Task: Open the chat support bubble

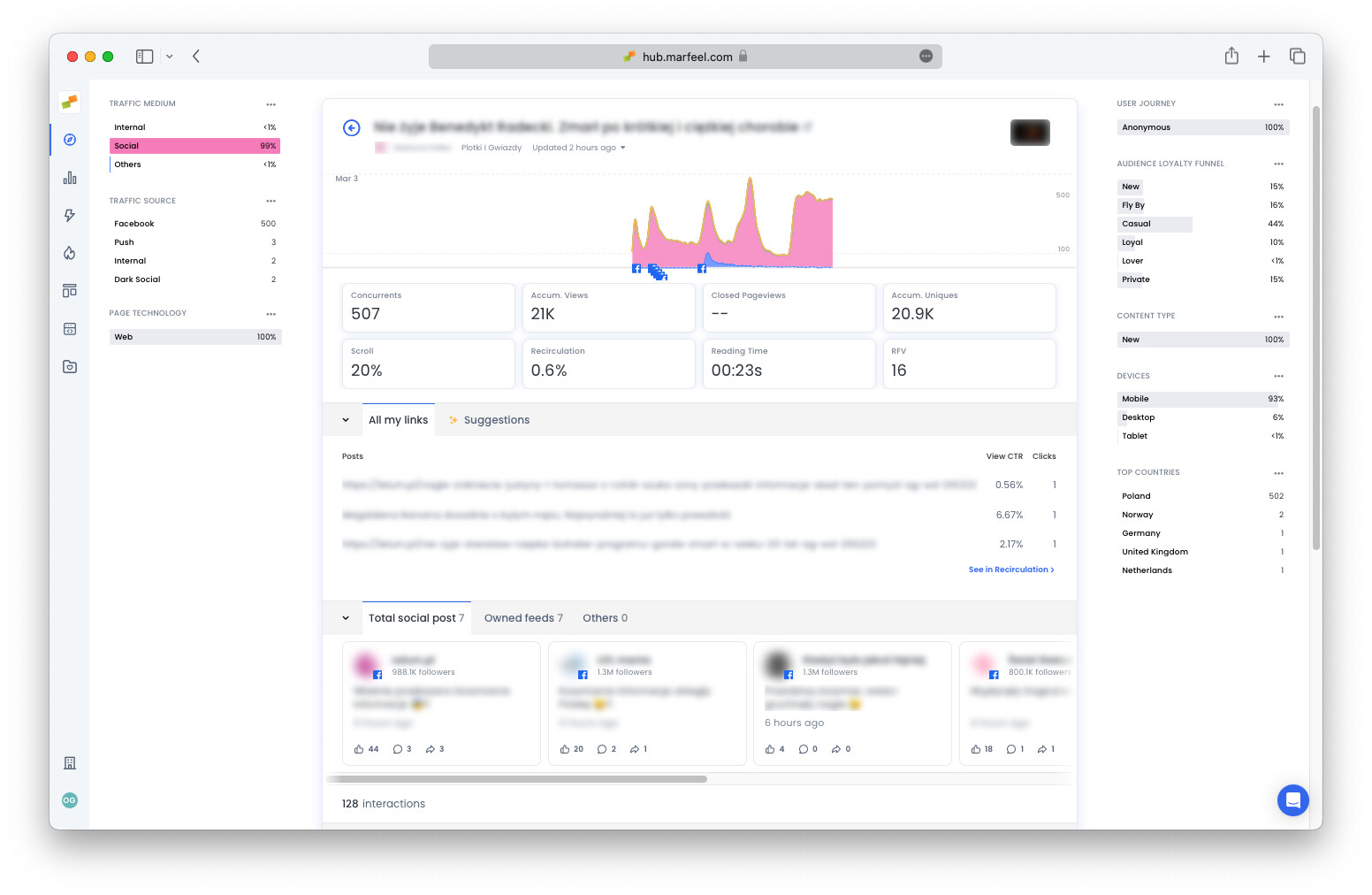Action: pos(1292,800)
